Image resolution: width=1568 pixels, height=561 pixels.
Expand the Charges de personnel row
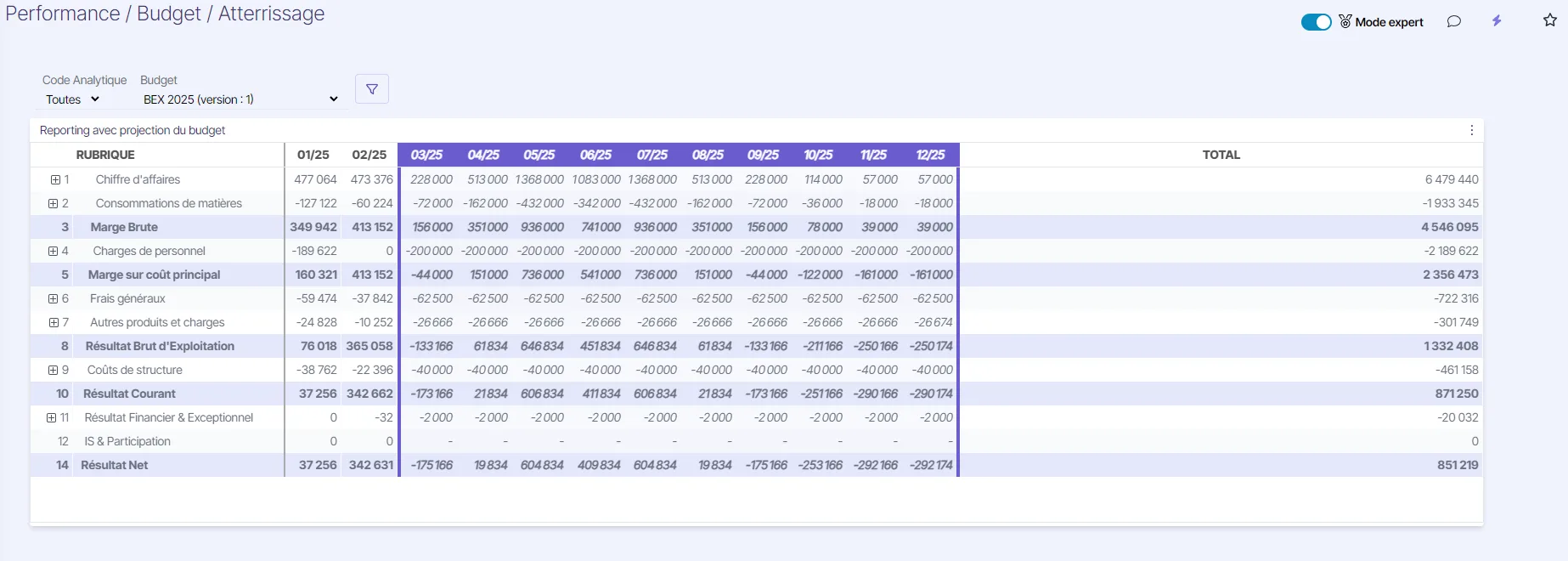54,251
